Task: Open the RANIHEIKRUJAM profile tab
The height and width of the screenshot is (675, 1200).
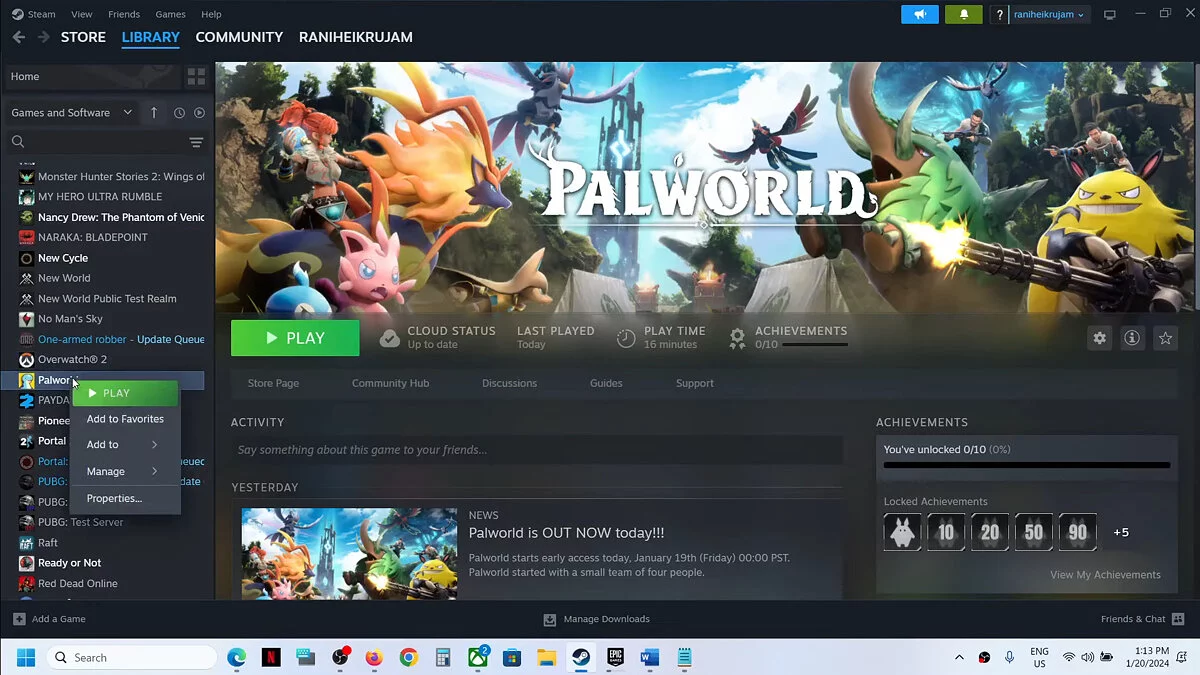Action: (356, 37)
